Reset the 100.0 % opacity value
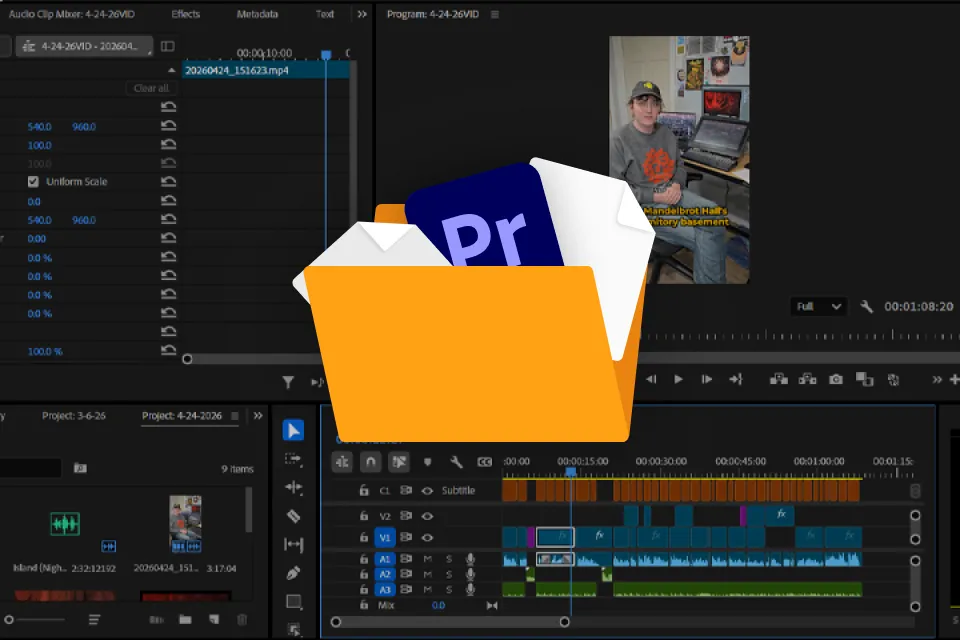 (x=168, y=351)
